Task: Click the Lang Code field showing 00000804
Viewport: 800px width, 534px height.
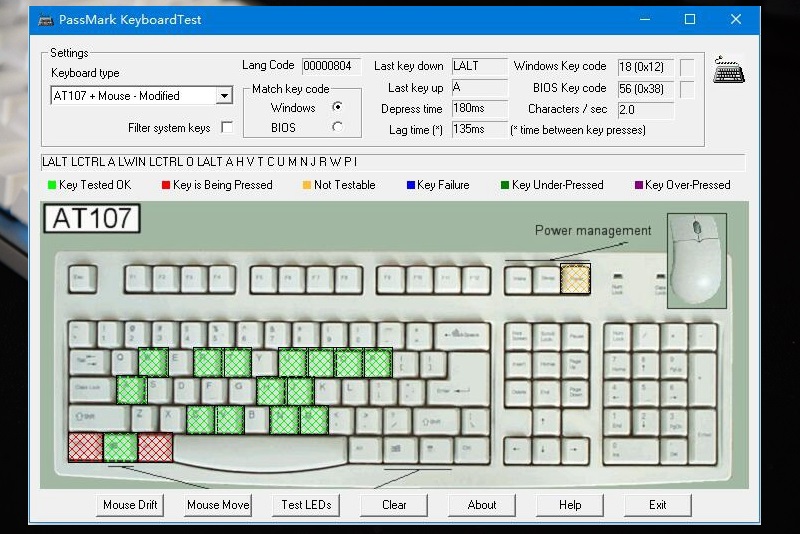Action: point(332,66)
